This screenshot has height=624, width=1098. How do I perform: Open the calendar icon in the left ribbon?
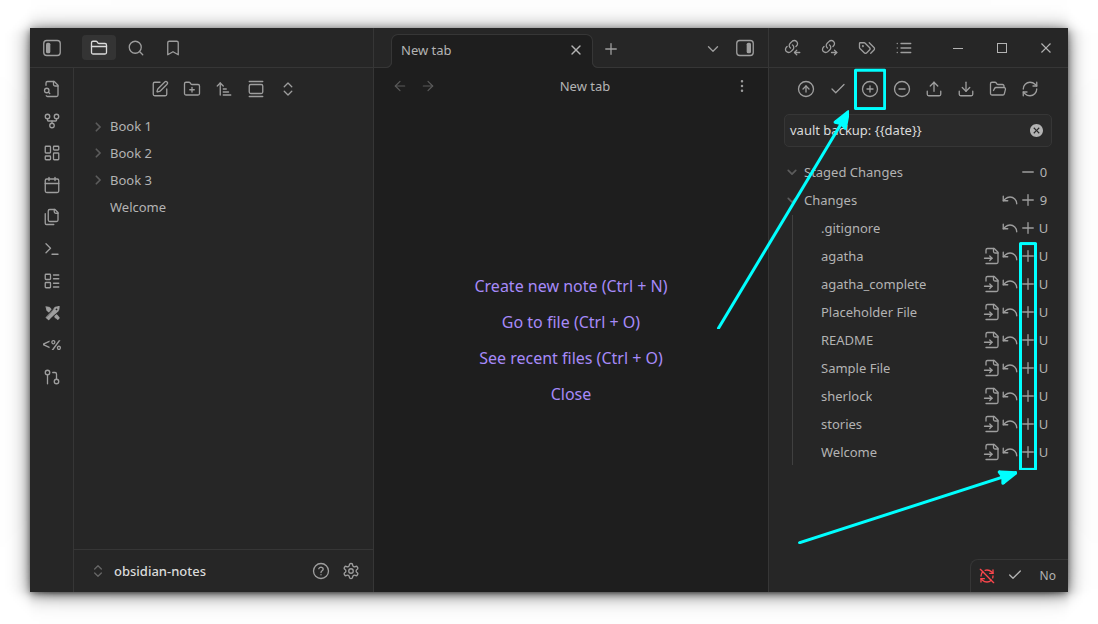(51, 184)
